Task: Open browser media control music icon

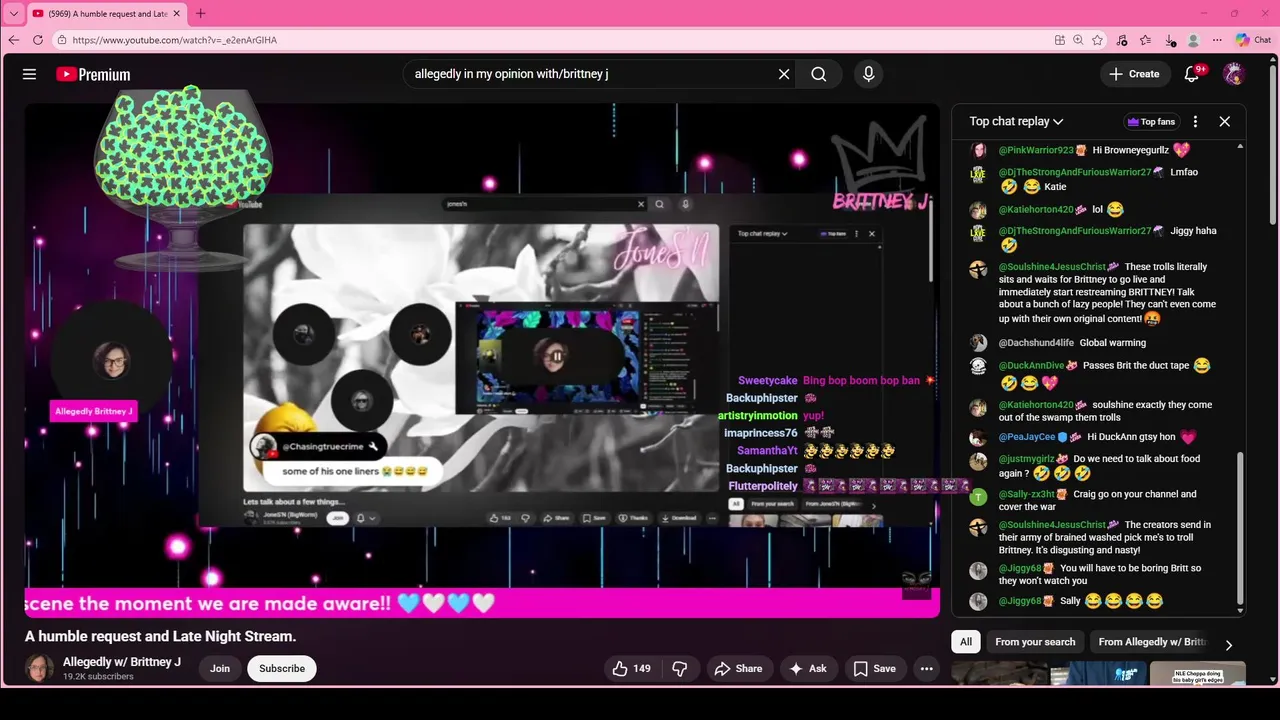Action: coord(1122,40)
